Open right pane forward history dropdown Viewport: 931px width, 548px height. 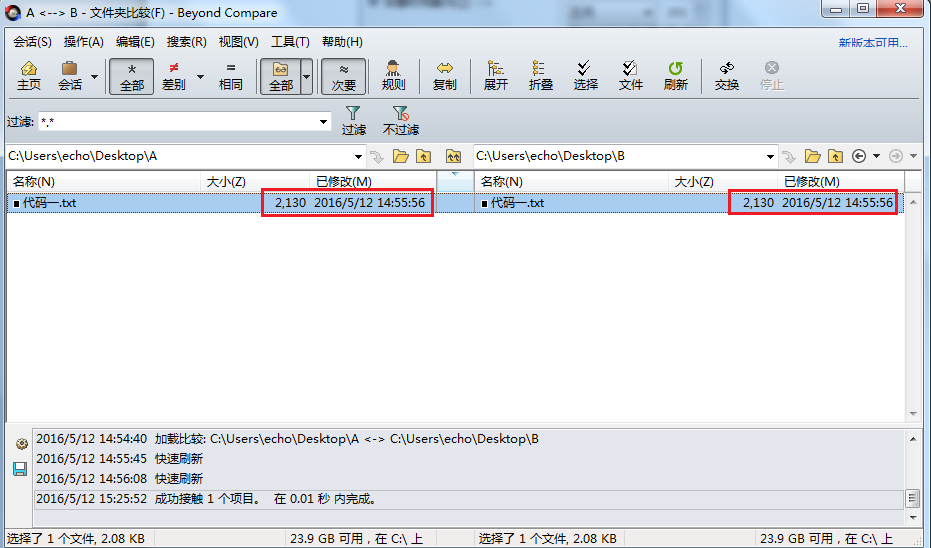tap(914, 156)
